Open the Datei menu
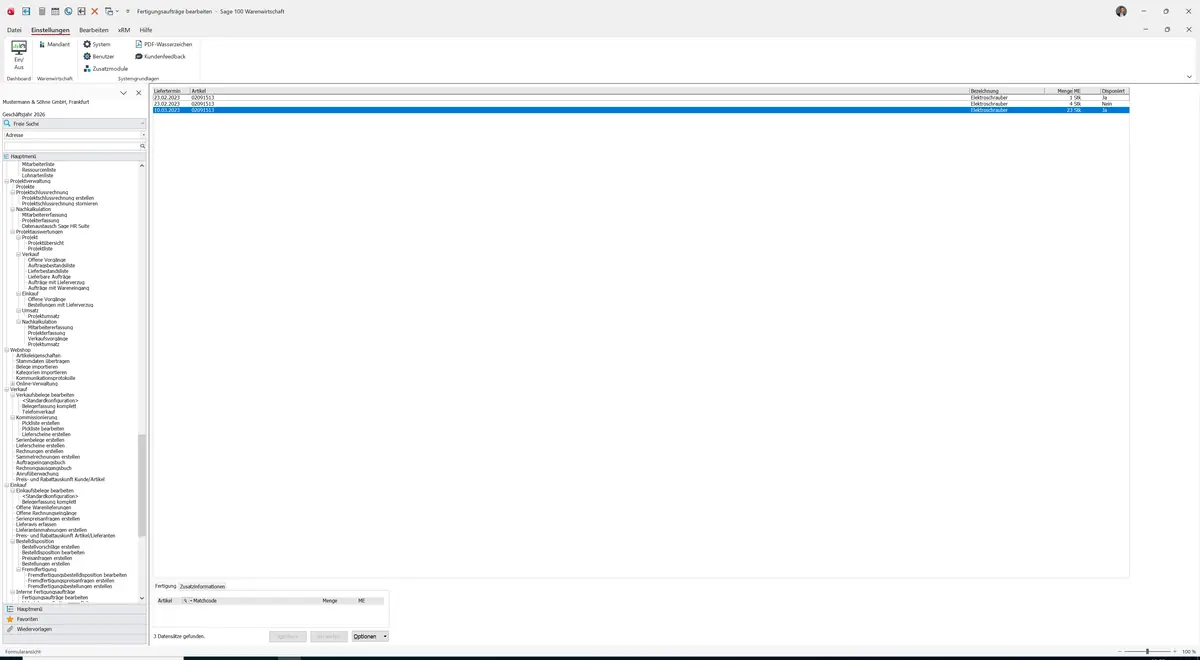Image resolution: width=1200 pixels, height=660 pixels. [14, 30]
